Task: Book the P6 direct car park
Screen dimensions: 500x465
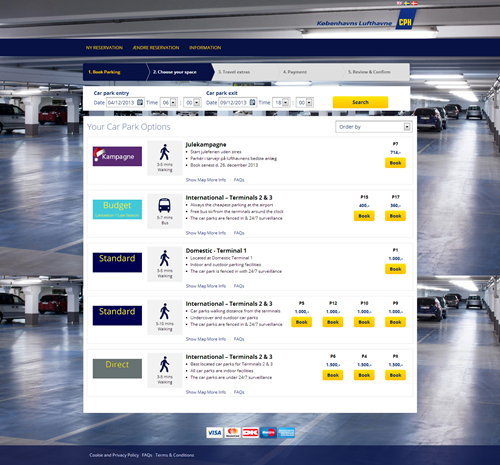Action: click(x=333, y=375)
